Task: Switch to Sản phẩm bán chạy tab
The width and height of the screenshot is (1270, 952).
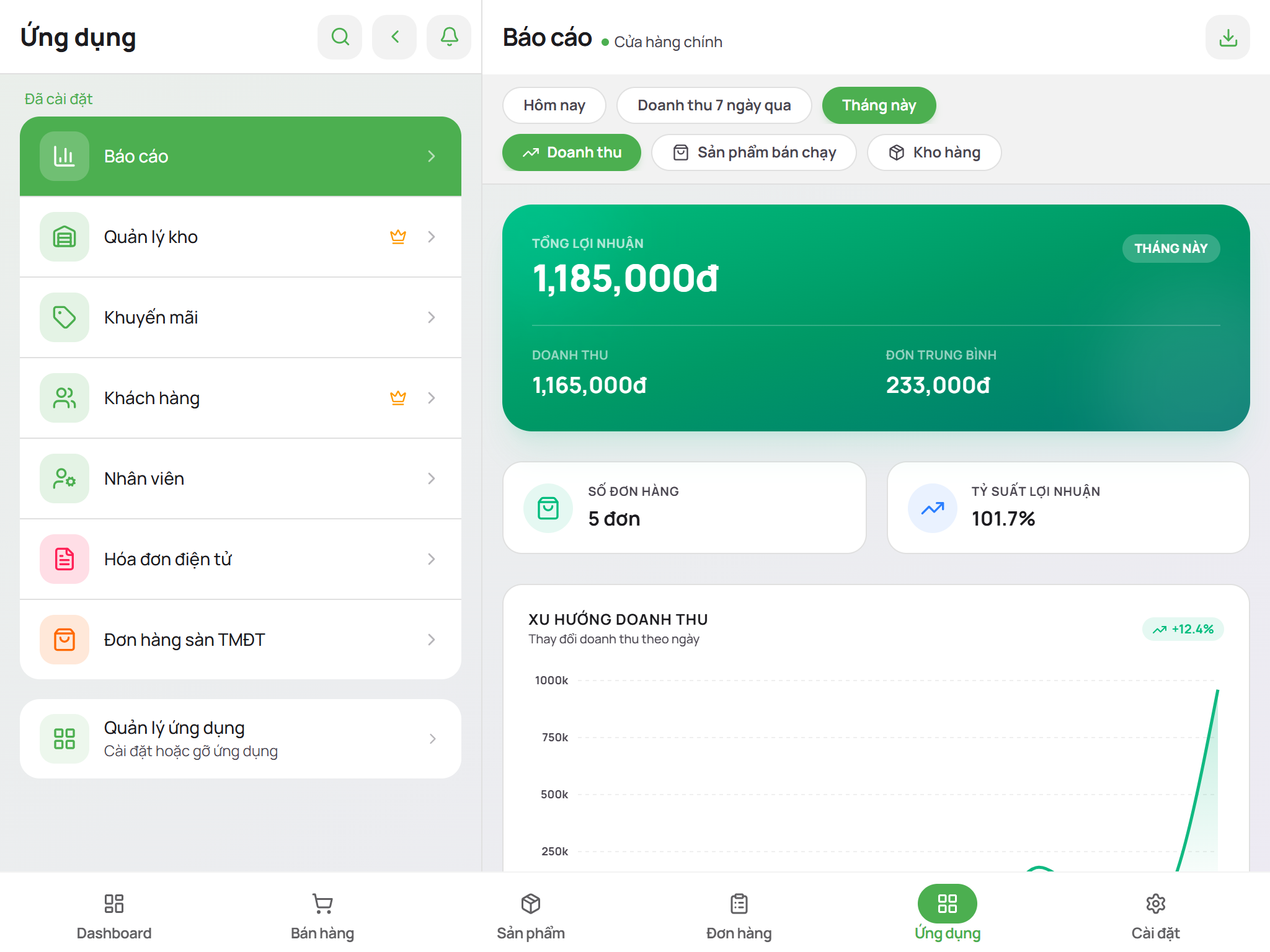Action: [x=754, y=152]
